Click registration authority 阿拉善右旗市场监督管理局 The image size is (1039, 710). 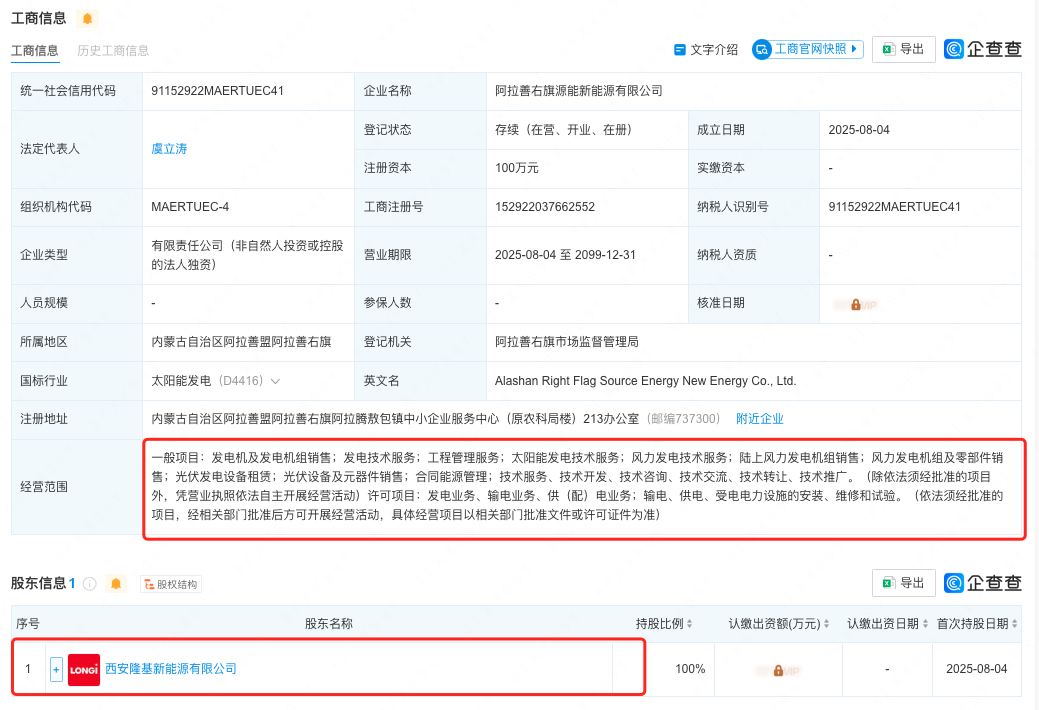click(567, 342)
